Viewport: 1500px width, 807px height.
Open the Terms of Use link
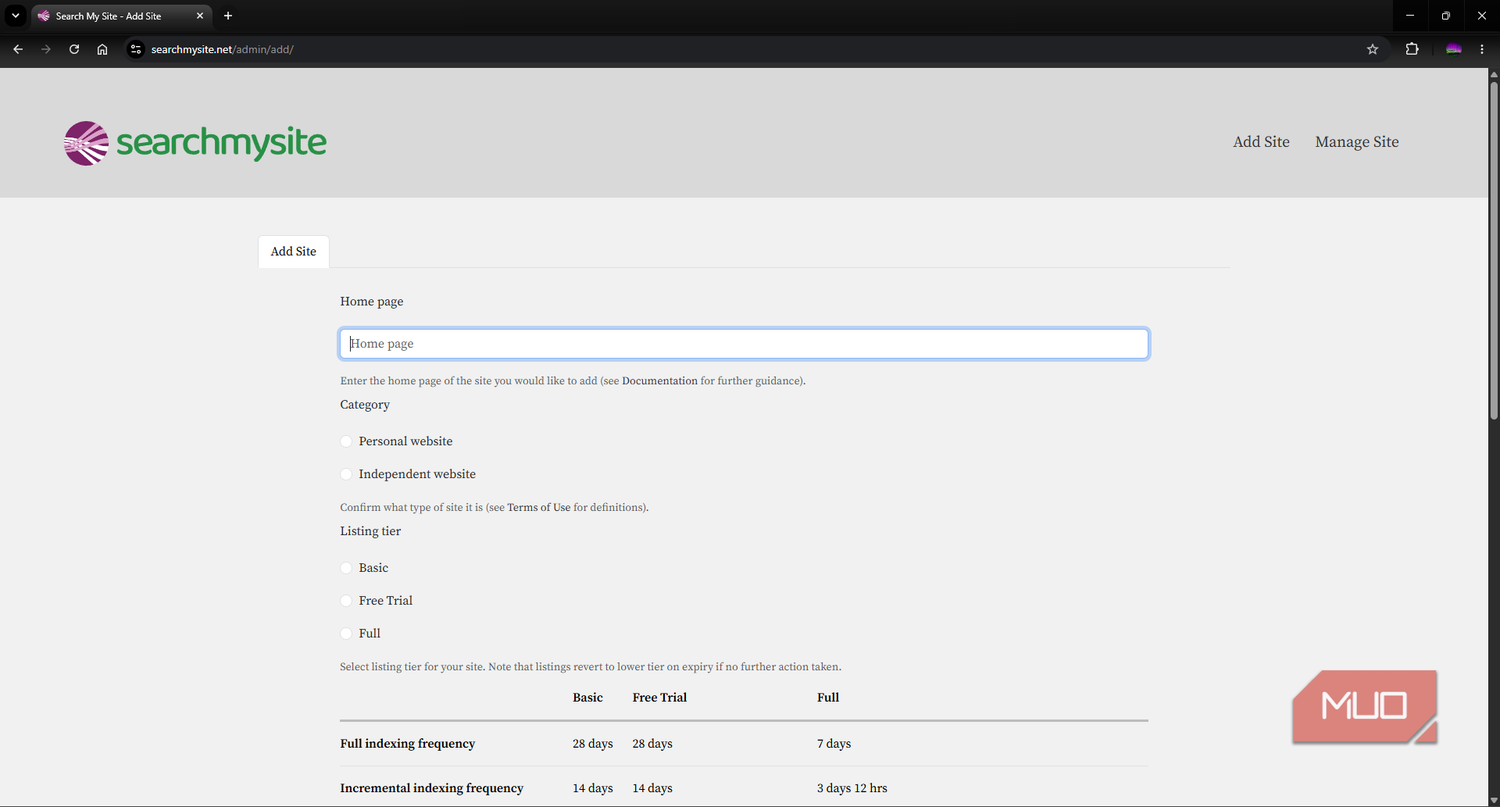point(539,508)
